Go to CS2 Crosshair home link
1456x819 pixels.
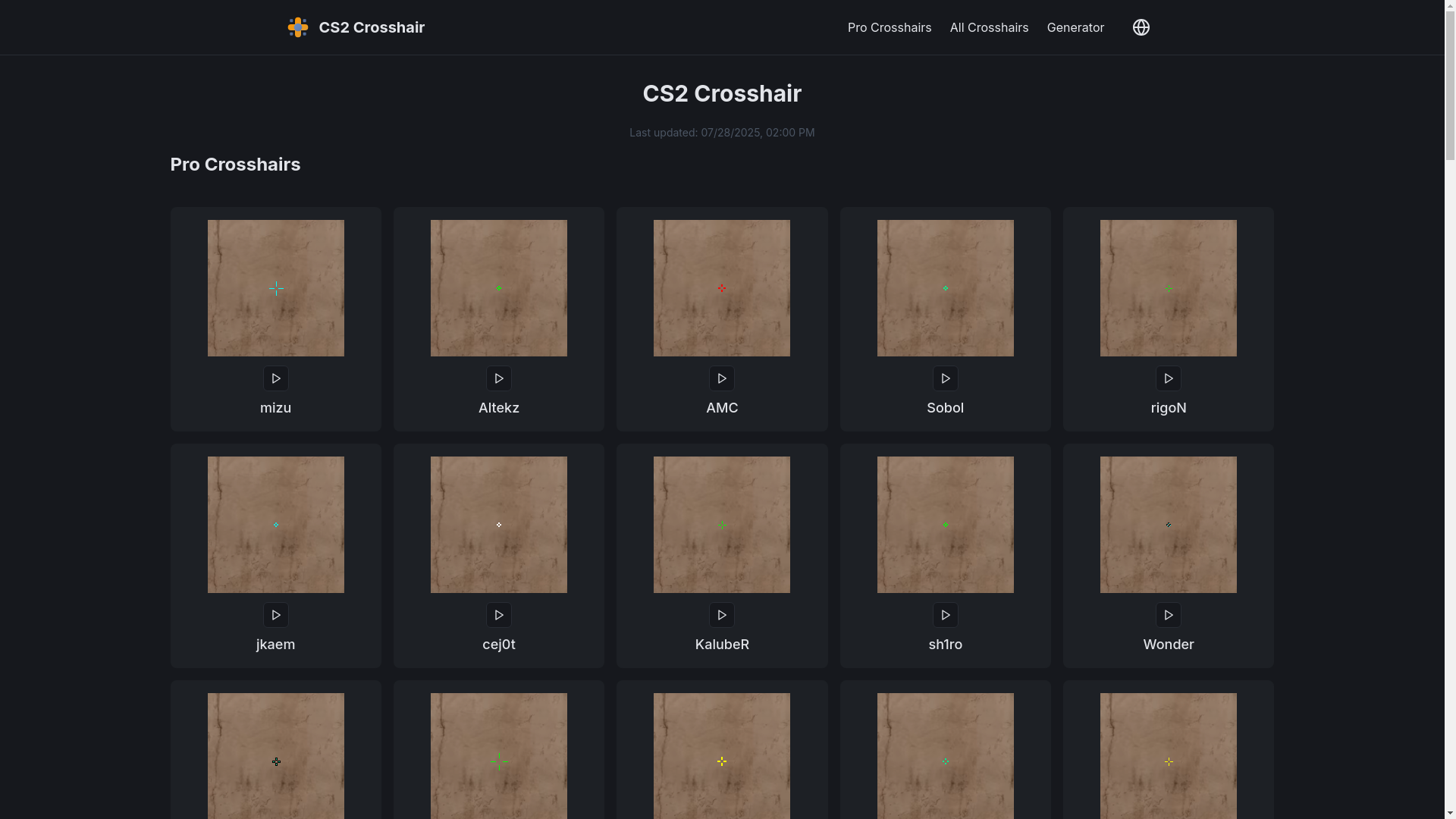point(356,27)
